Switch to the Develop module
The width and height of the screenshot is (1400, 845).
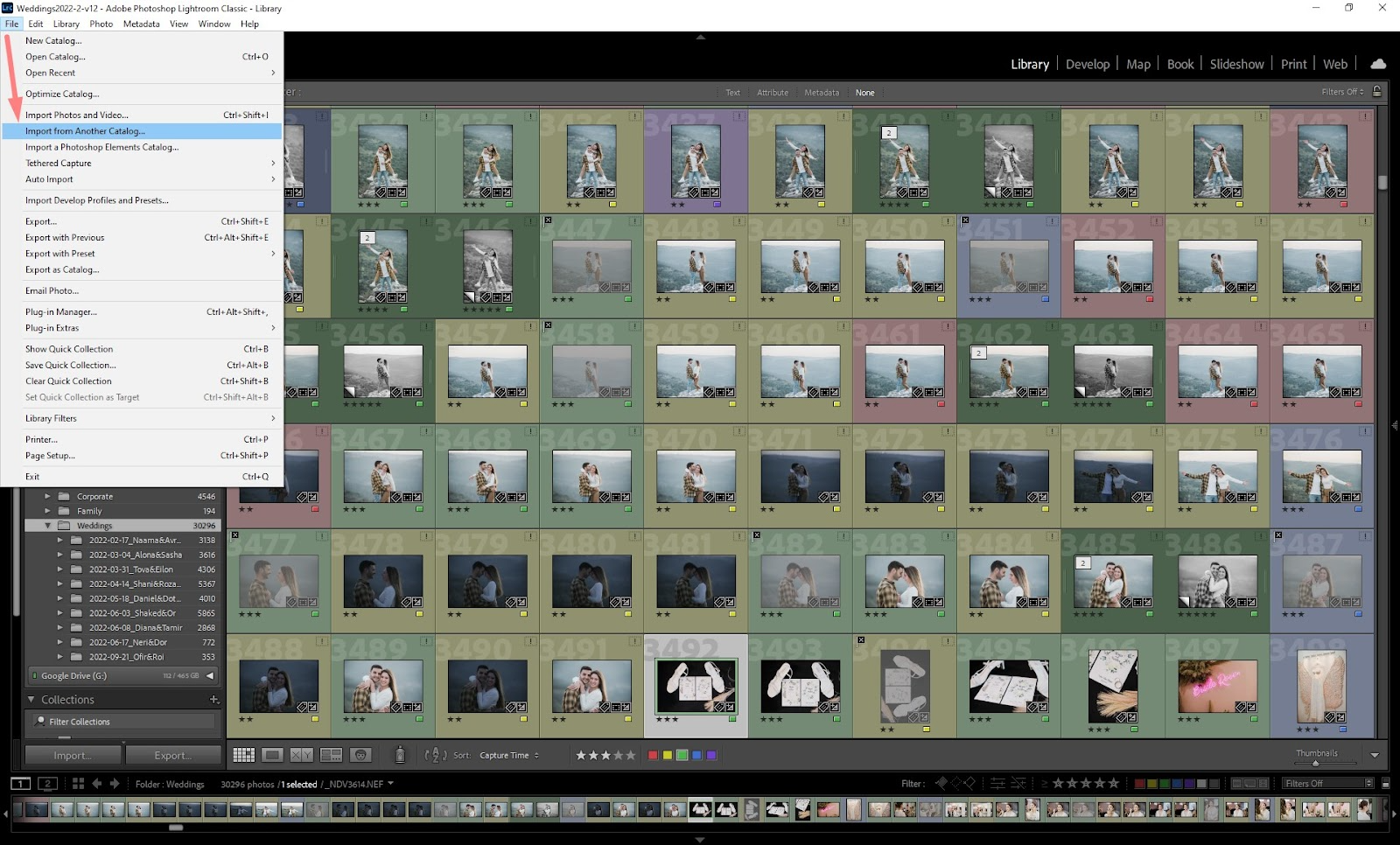coord(1087,63)
